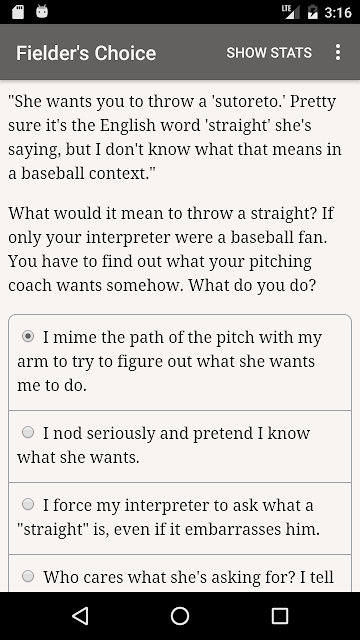The image size is (360, 640).
Task: Tap the clock showing 3:16
Action: point(338,12)
